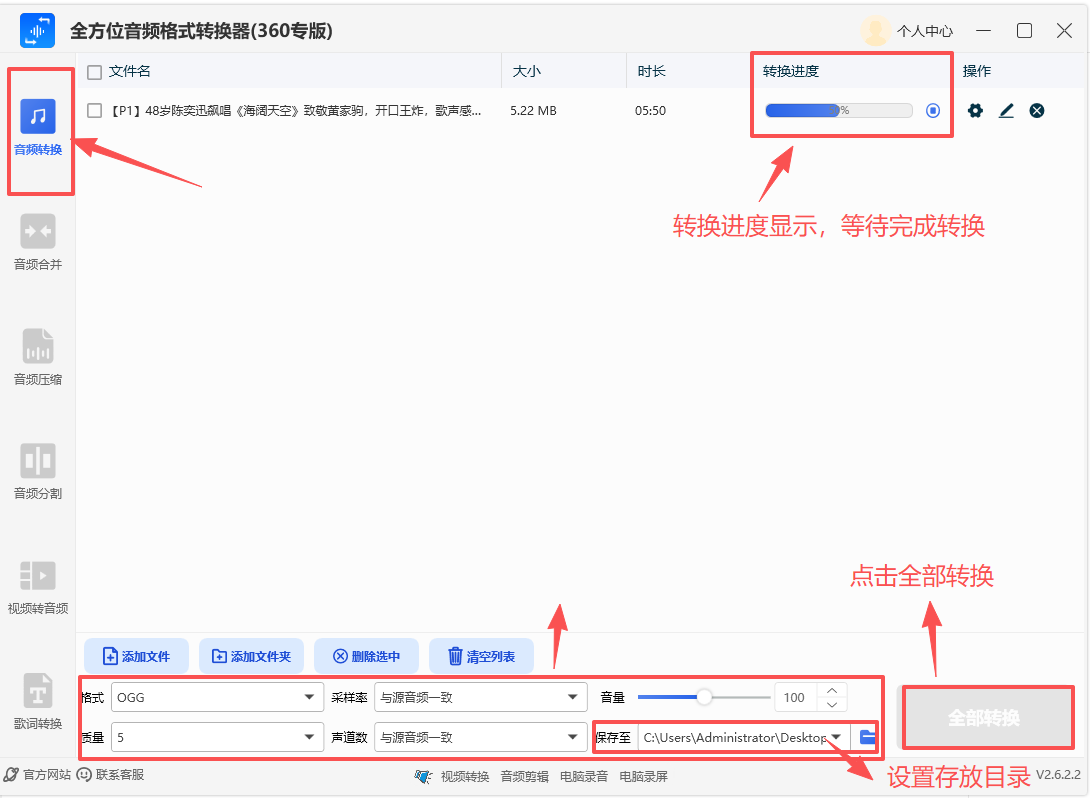Open settings gear for the audio file row
1090x798 pixels.
coord(975,111)
